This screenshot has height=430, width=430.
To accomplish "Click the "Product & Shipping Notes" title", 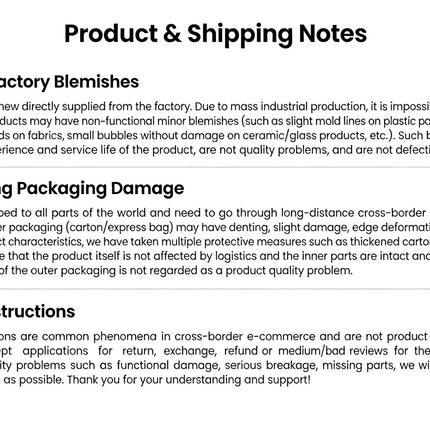I will [x=215, y=34].
